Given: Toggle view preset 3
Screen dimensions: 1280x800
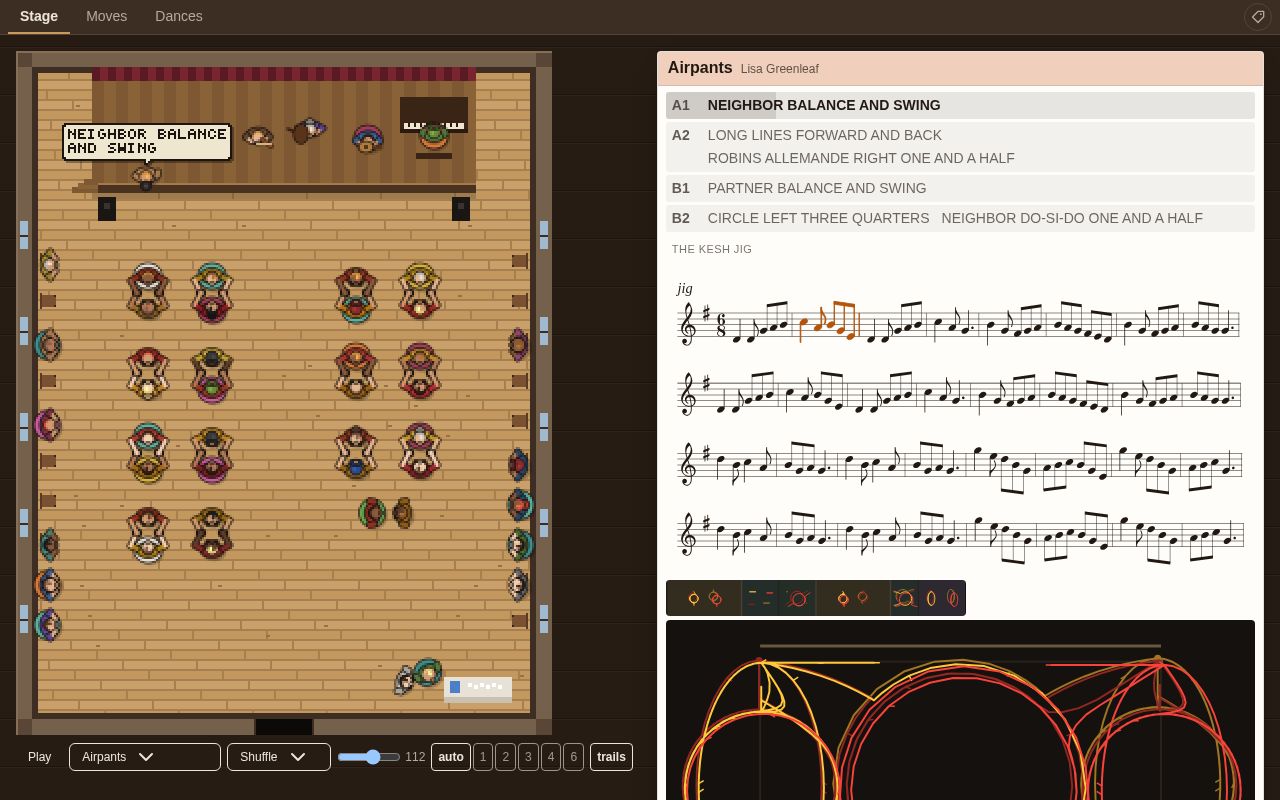Looking at the screenshot, I should tap(528, 757).
